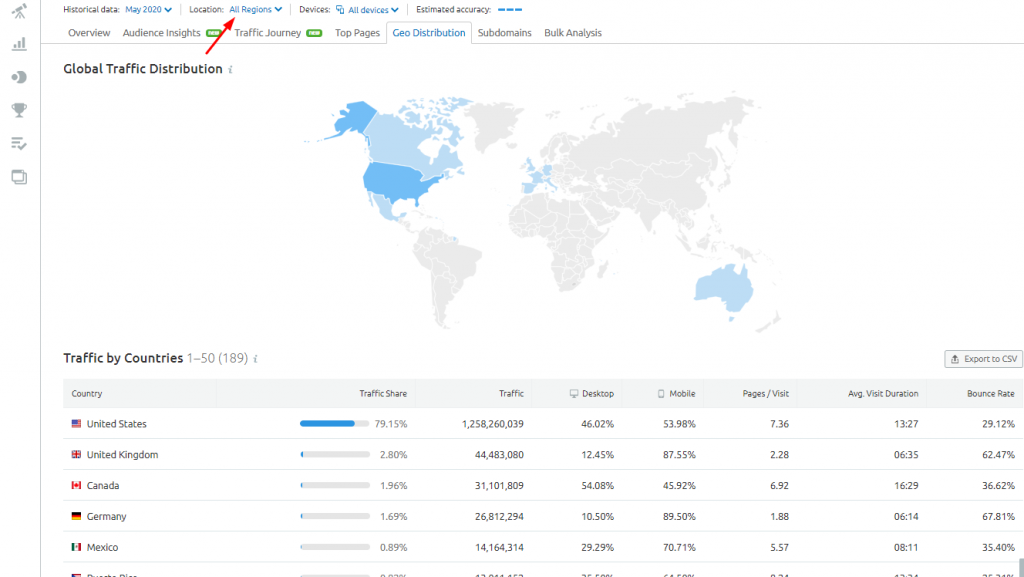The height and width of the screenshot is (577, 1024).
Task: Click United Kingdom traffic share bar
Action: (335, 454)
